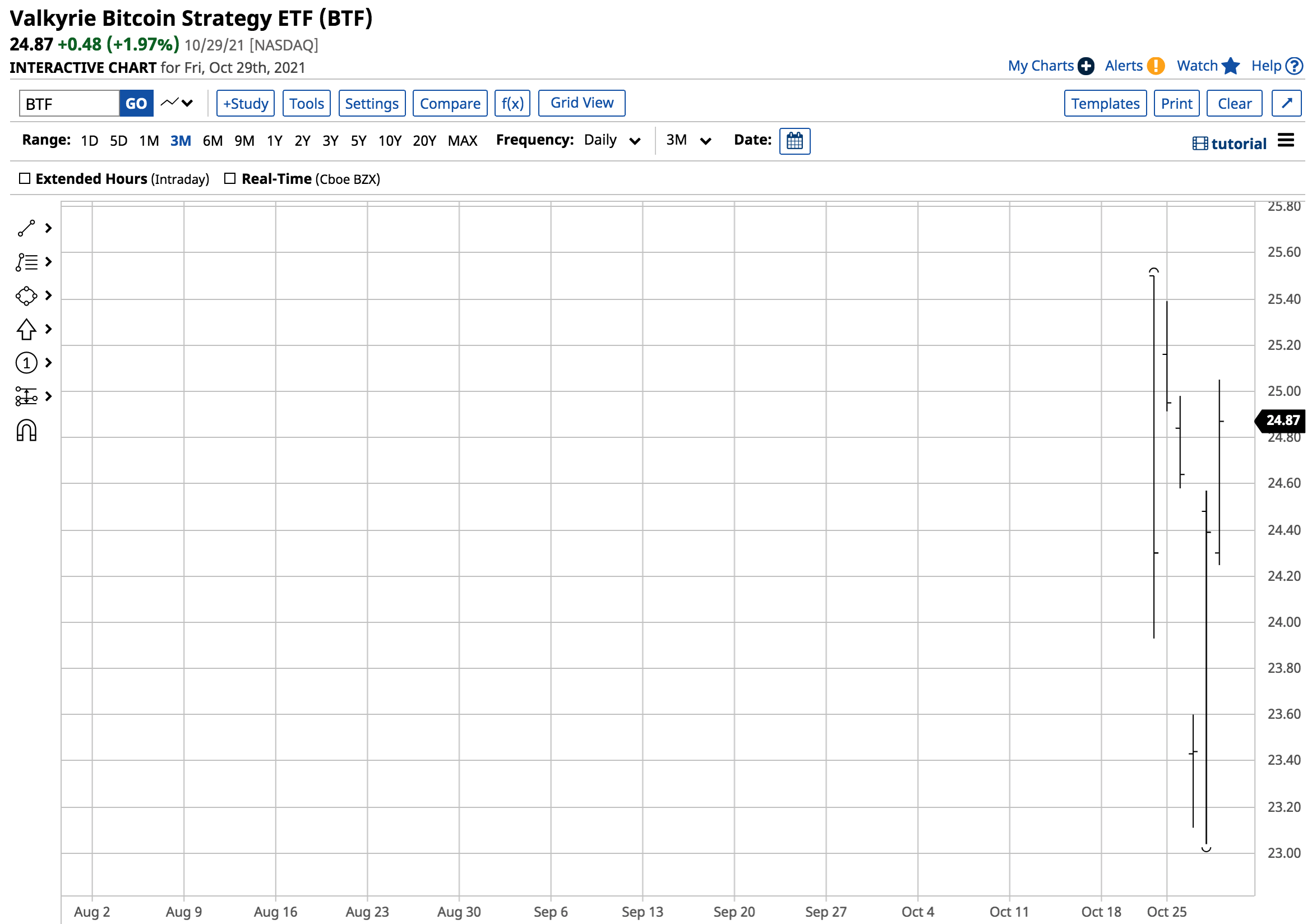Open the Help link
The width and height of the screenshot is (1312, 924).
tap(1266, 66)
